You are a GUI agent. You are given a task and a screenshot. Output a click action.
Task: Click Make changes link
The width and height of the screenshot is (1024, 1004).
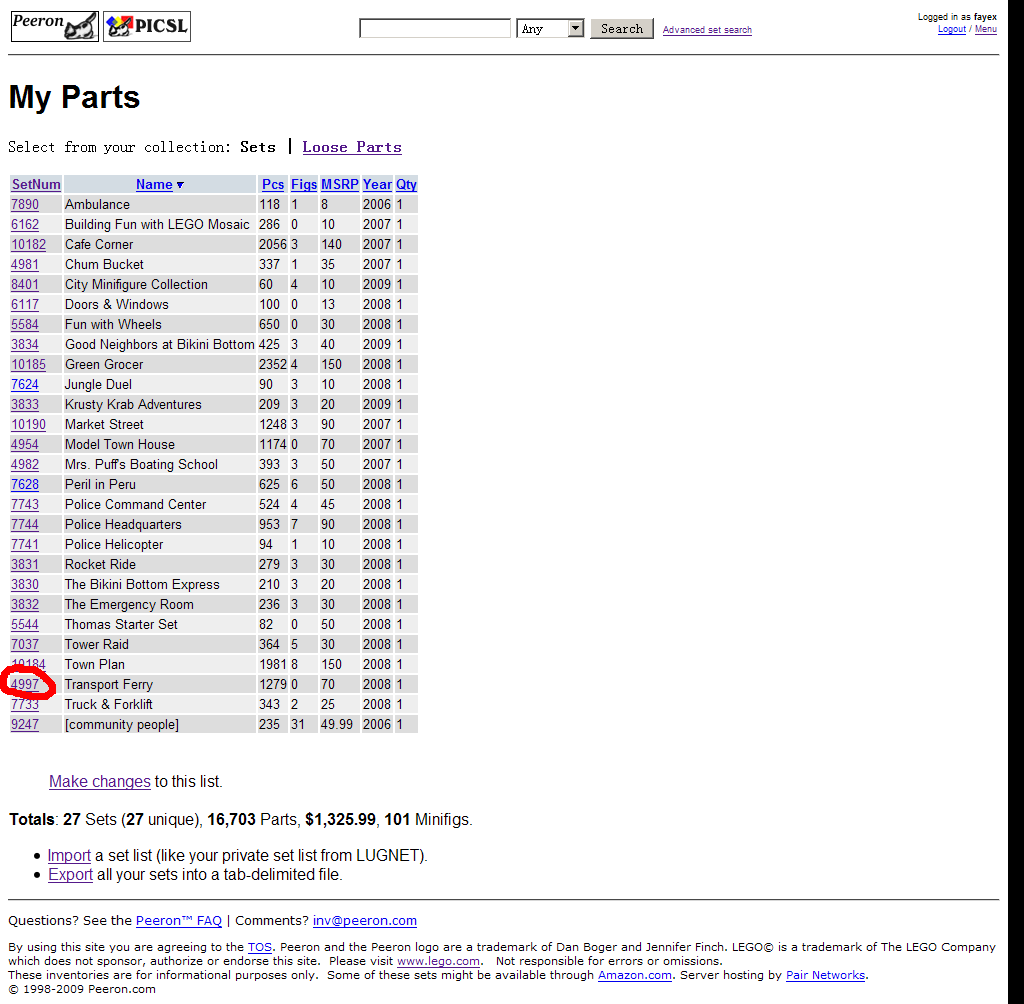click(x=100, y=781)
